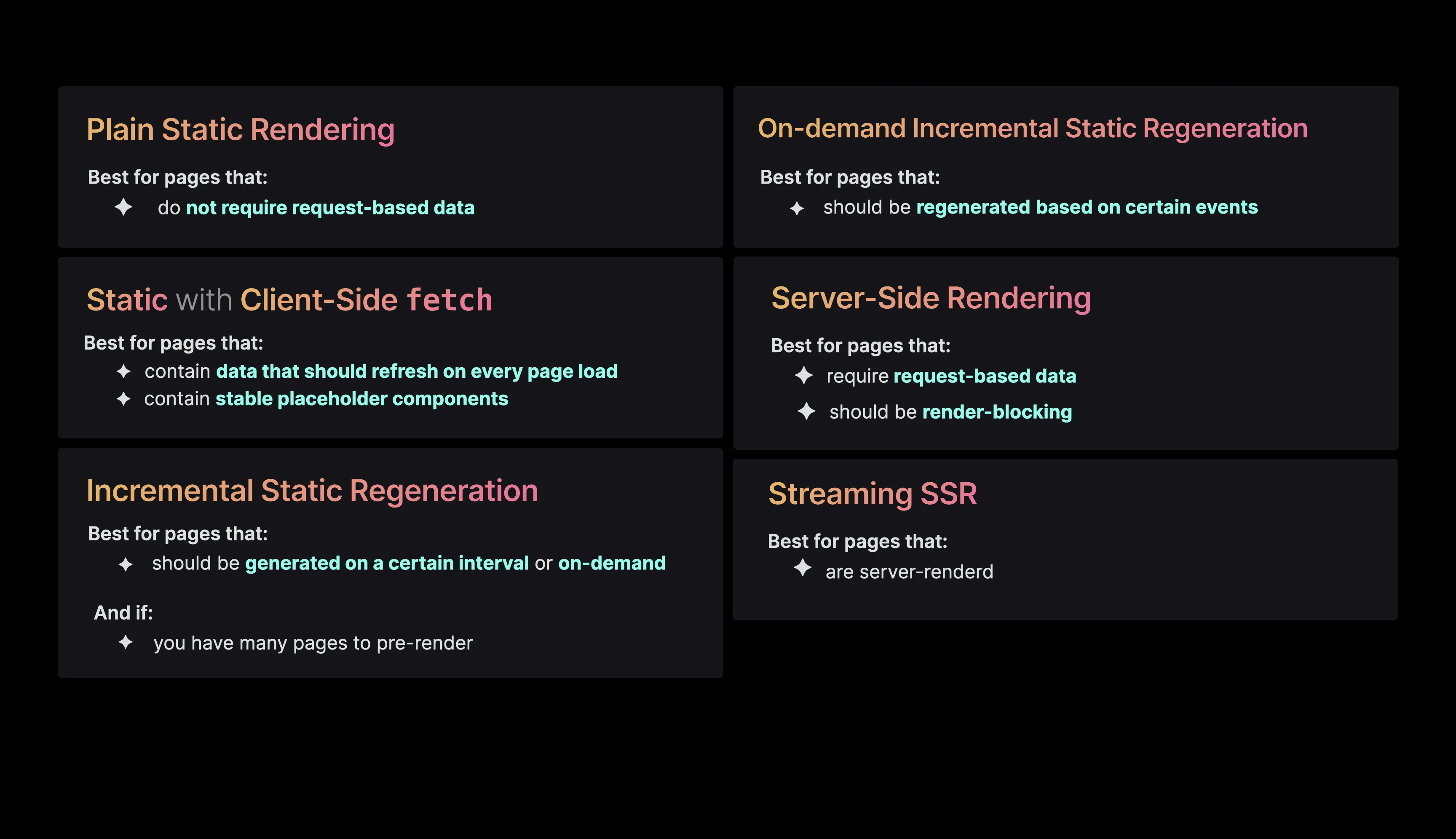Click the 'Incremental Static Regeneration' heading
This screenshot has width=1456, height=839.
click(312, 490)
